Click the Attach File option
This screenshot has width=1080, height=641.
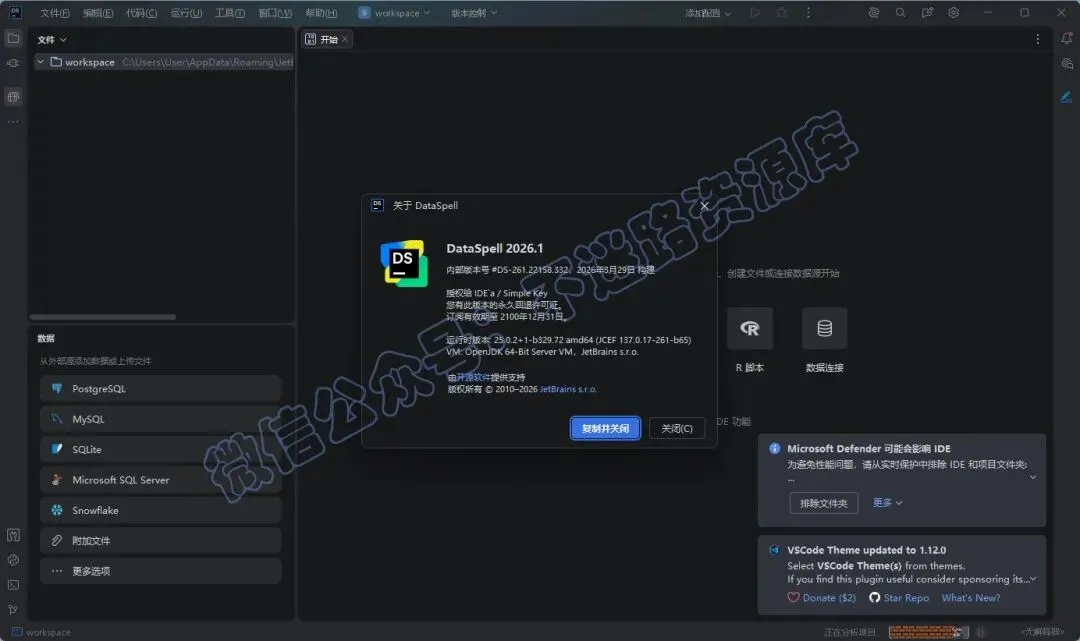point(160,540)
